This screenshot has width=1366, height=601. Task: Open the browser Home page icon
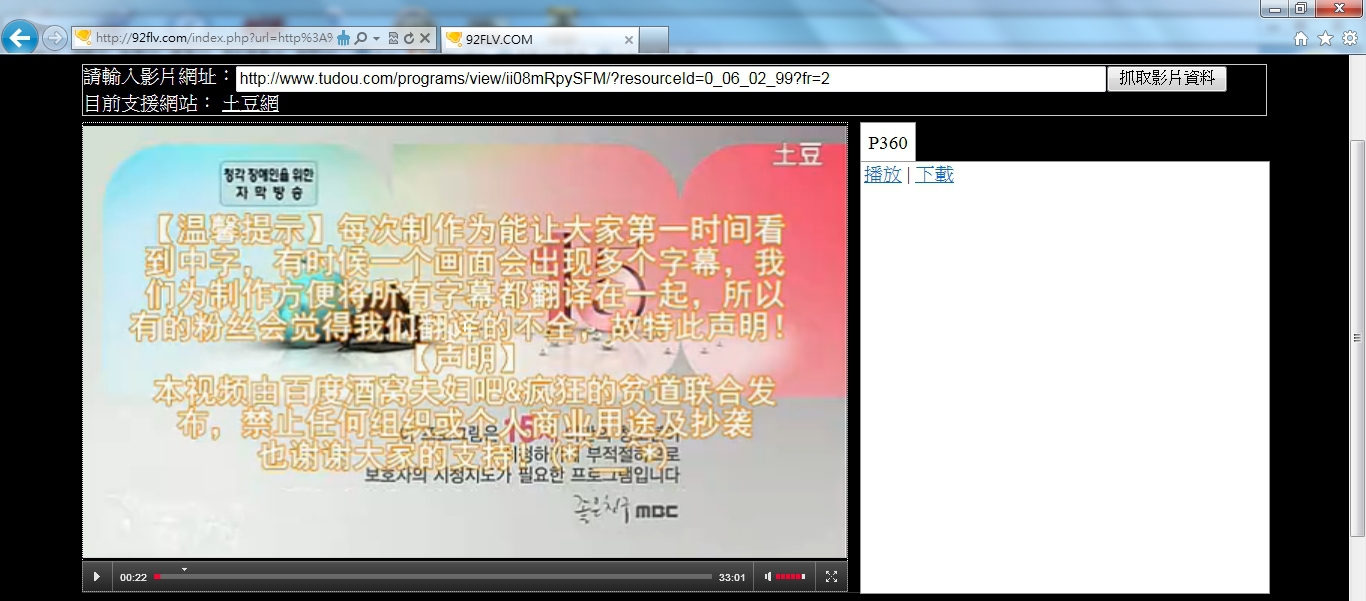click(x=1301, y=38)
